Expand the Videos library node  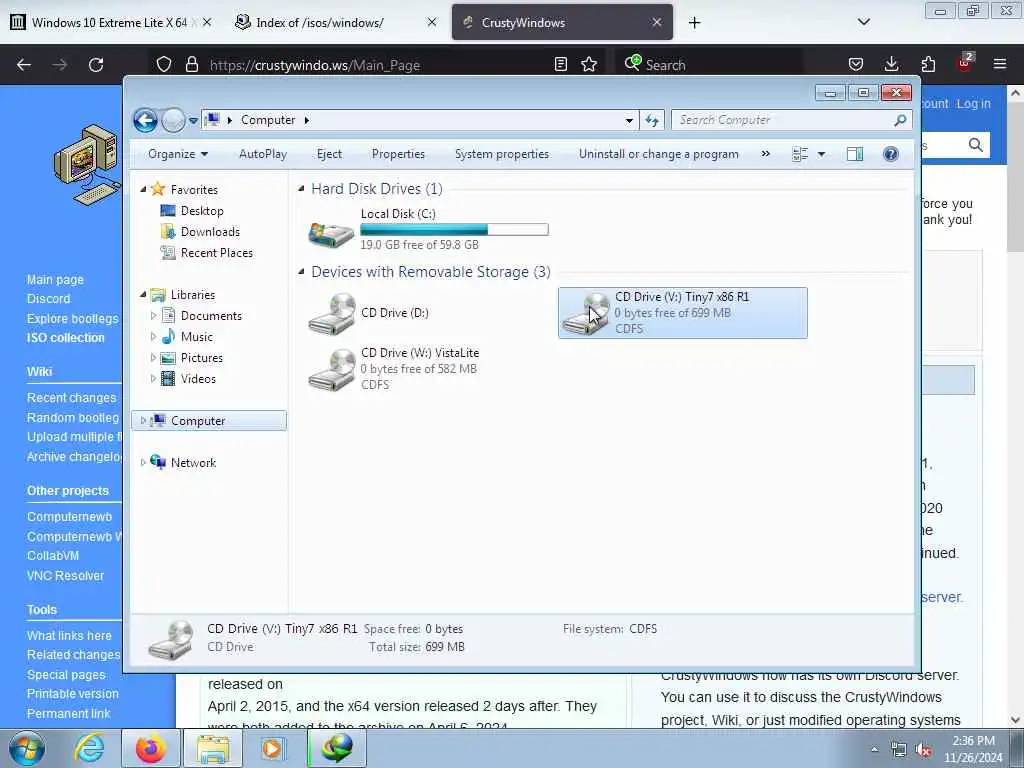coord(153,379)
